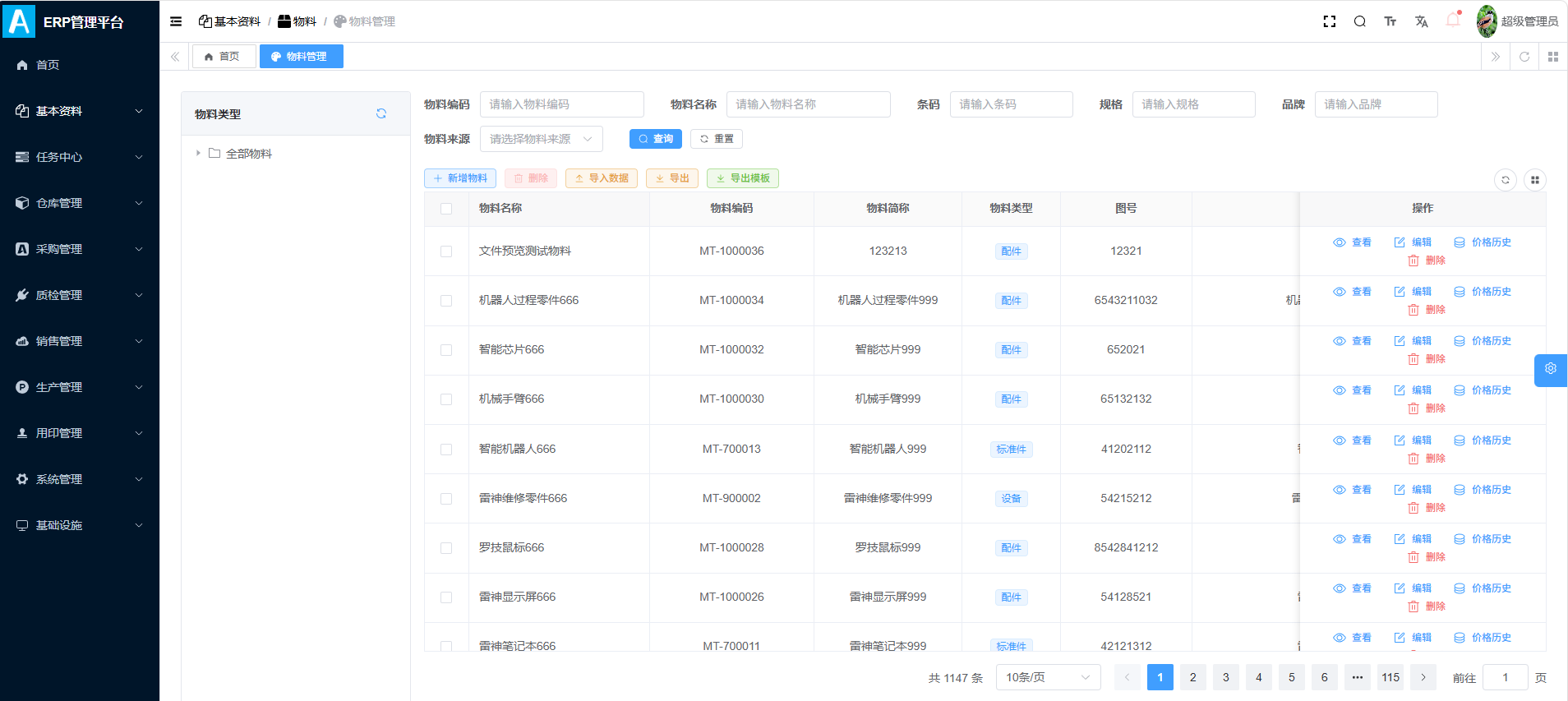Click the table column settings grid icon
This screenshot has width=1568, height=701.
[x=1535, y=180]
